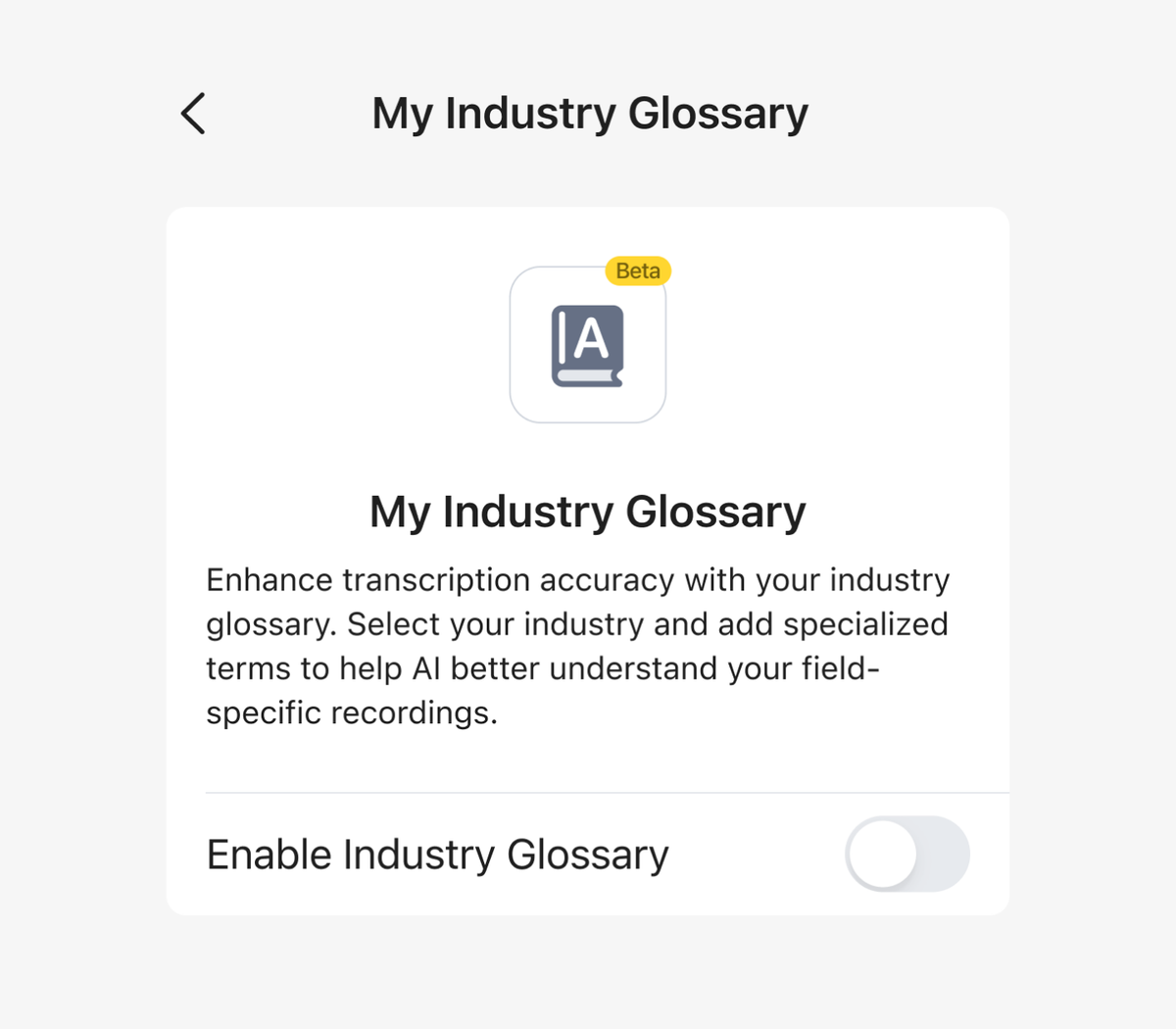Click "specific recordings." at the end of the description

click(352, 712)
